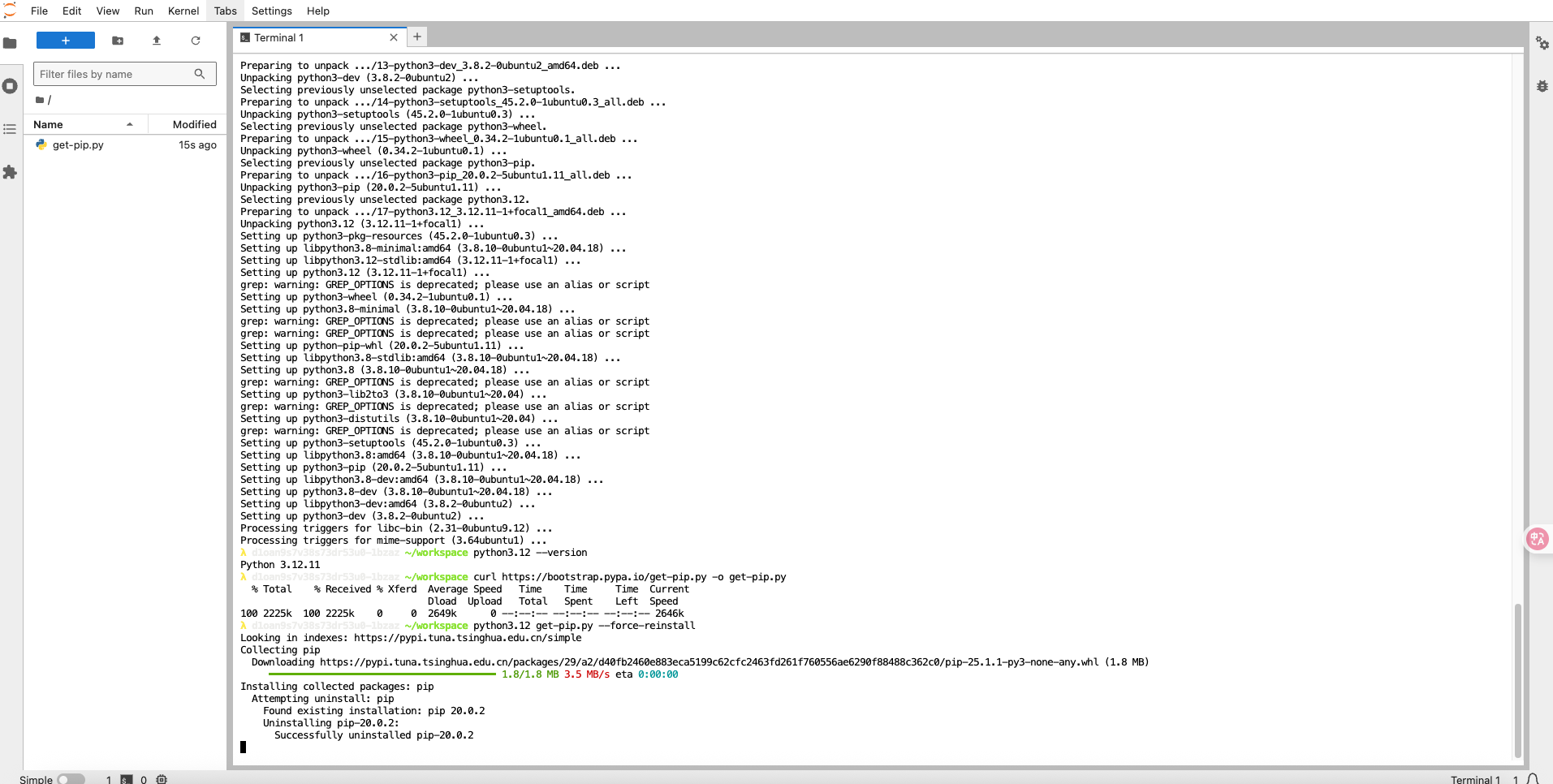Open the Tabs menu
Viewport: 1553px width, 784px height.
[x=226, y=11]
